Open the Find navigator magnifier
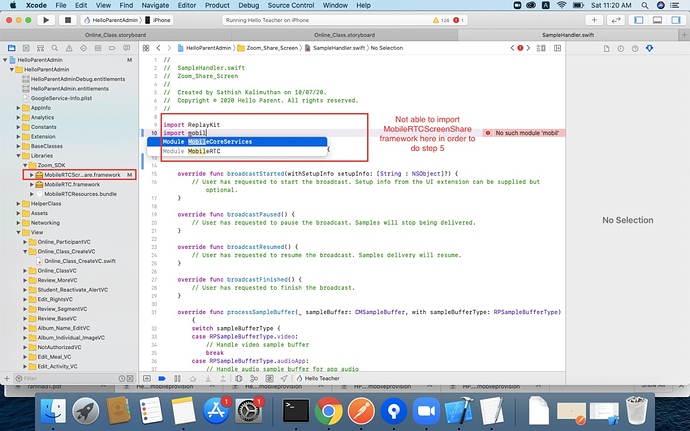 tap(55, 48)
